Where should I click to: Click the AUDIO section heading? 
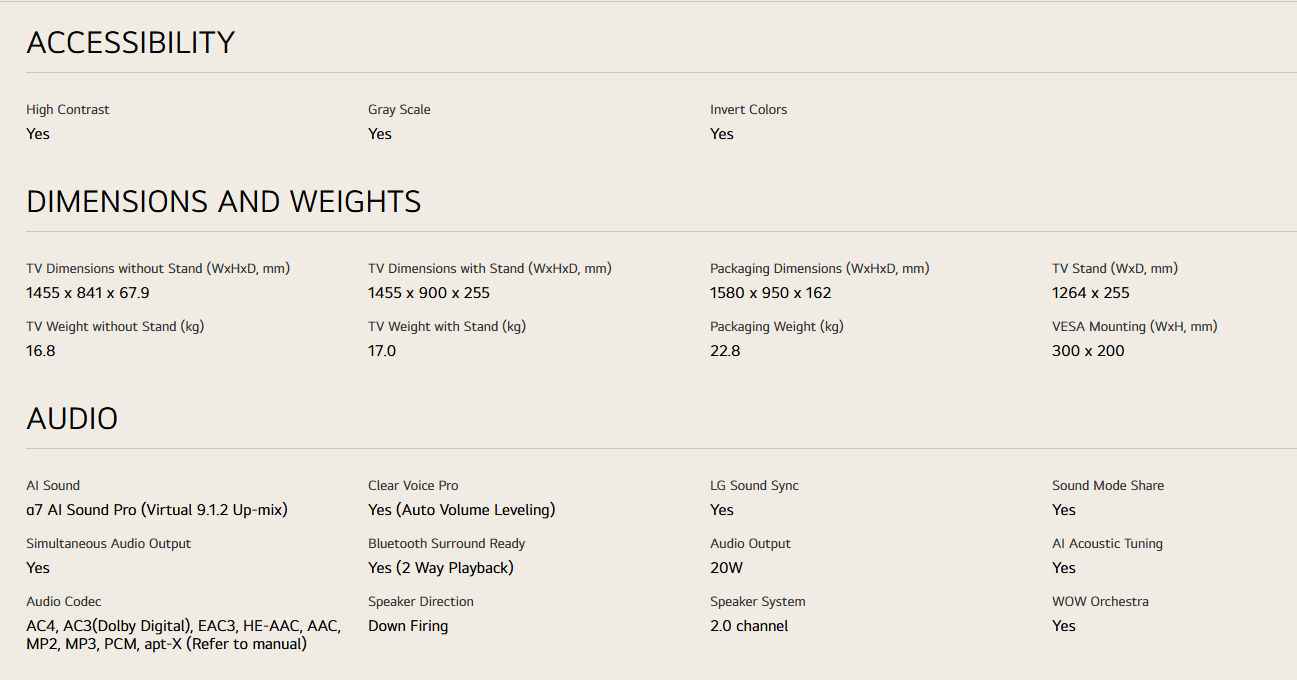72,419
